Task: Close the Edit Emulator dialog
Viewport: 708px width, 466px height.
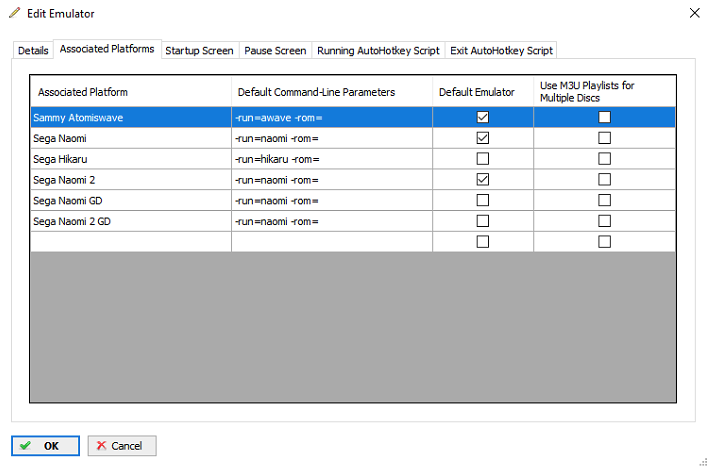Action: [694, 13]
